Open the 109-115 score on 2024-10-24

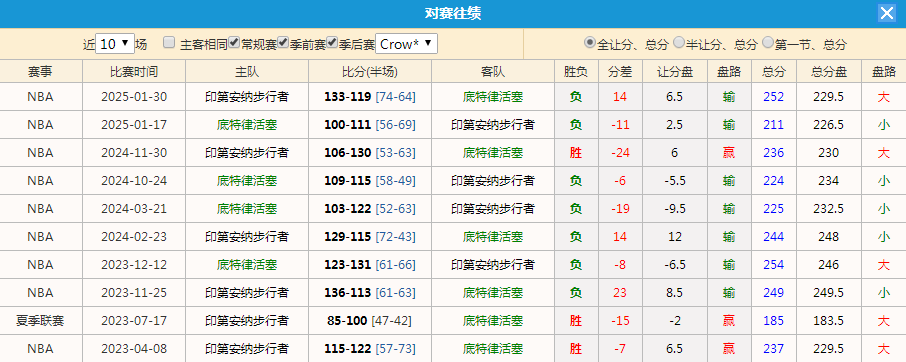347,181
